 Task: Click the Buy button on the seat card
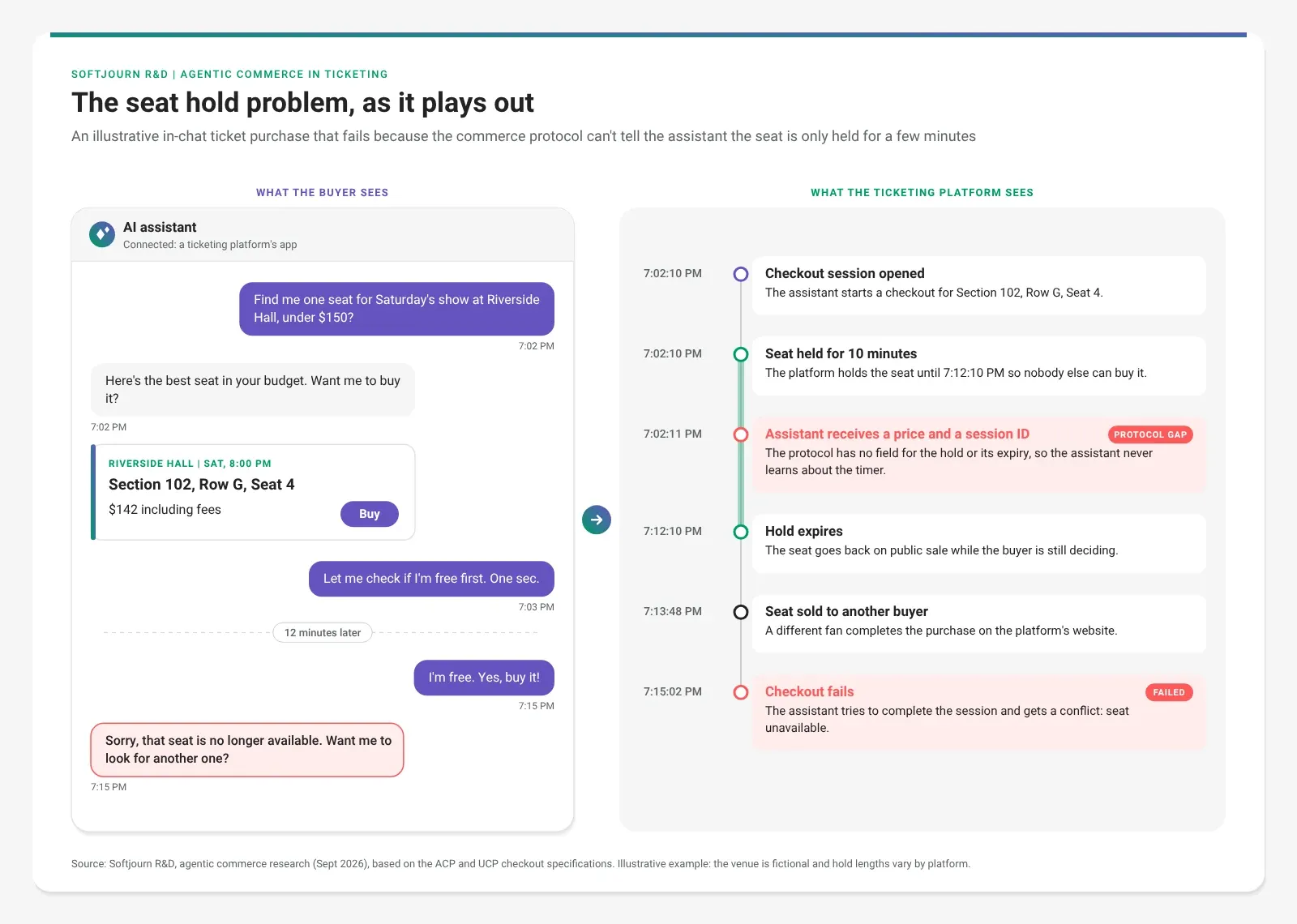(369, 514)
